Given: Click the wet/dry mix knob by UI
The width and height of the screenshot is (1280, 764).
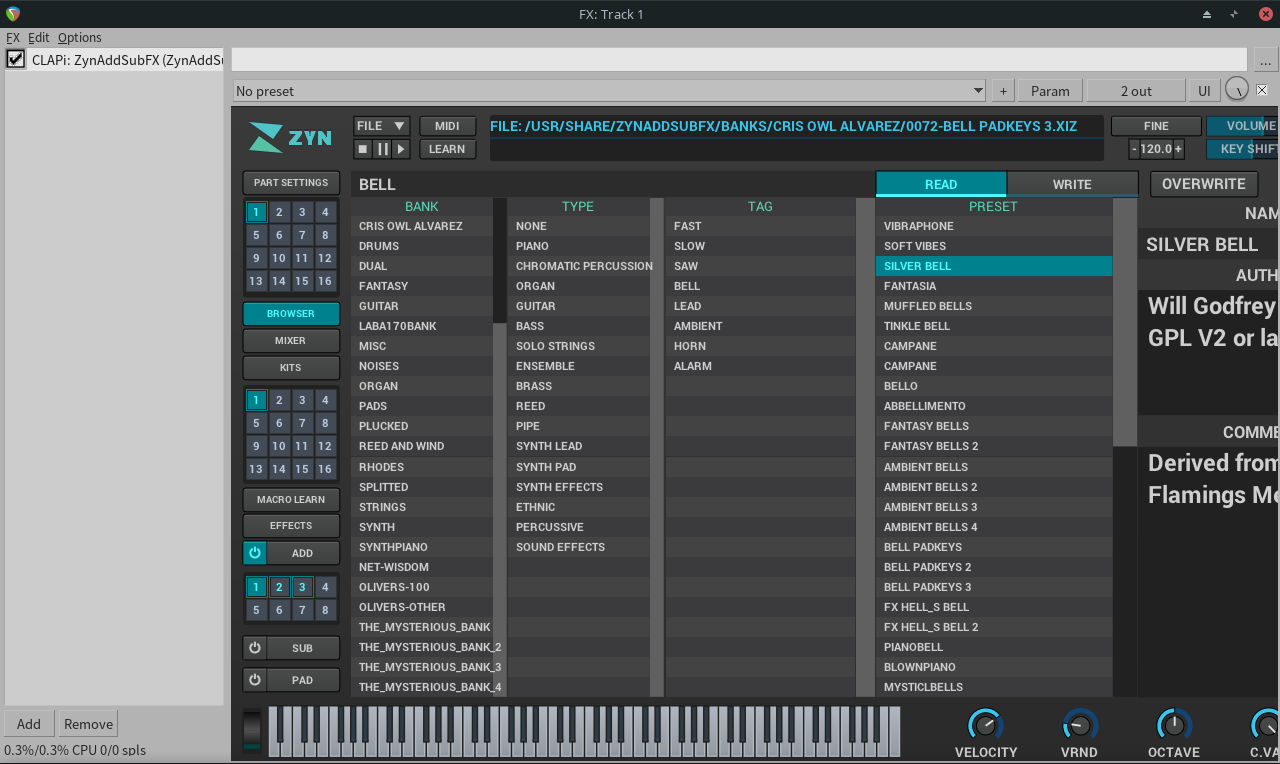Looking at the screenshot, I should point(1237,90).
